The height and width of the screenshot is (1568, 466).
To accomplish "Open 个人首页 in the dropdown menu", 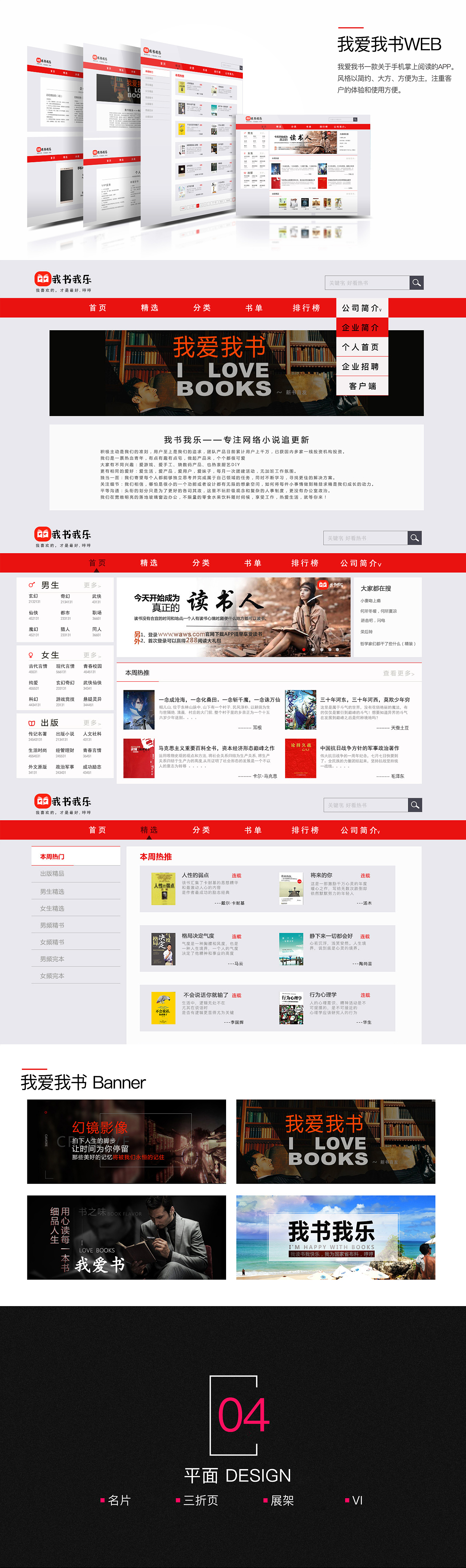I will [362, 347].
